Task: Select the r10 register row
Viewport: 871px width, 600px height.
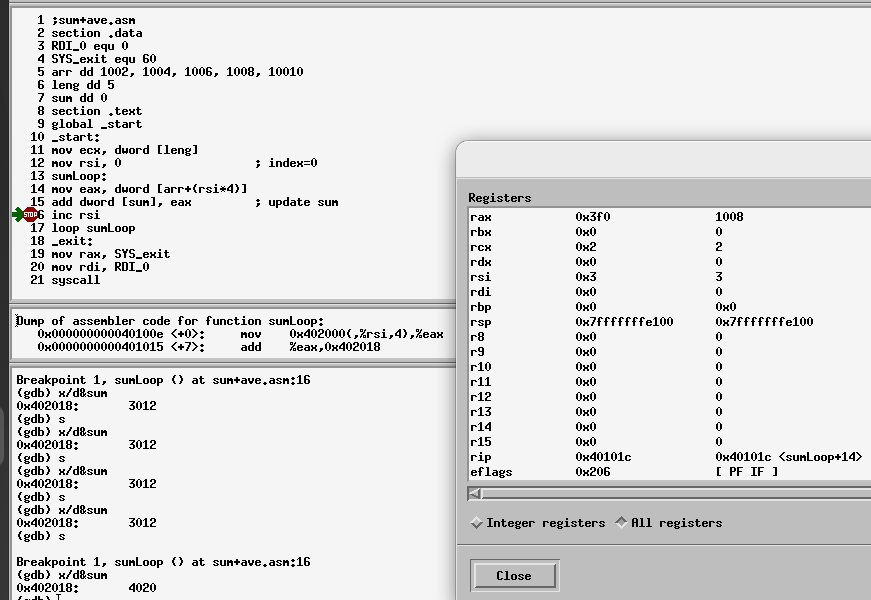Action: coord(669,367)
